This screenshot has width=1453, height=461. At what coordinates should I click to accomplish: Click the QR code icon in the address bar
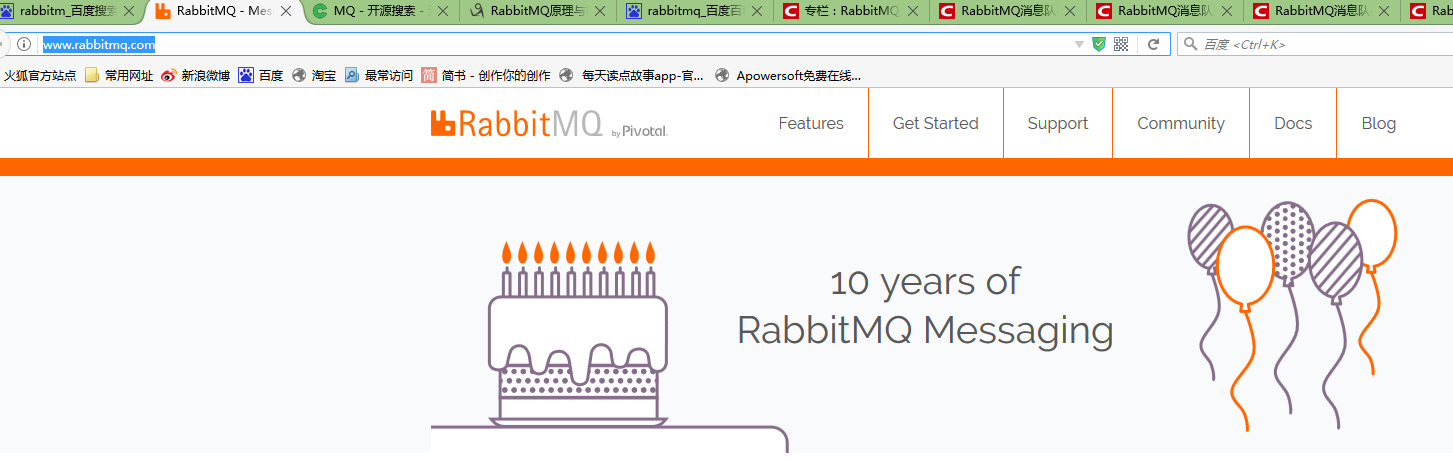[1121, 44]
